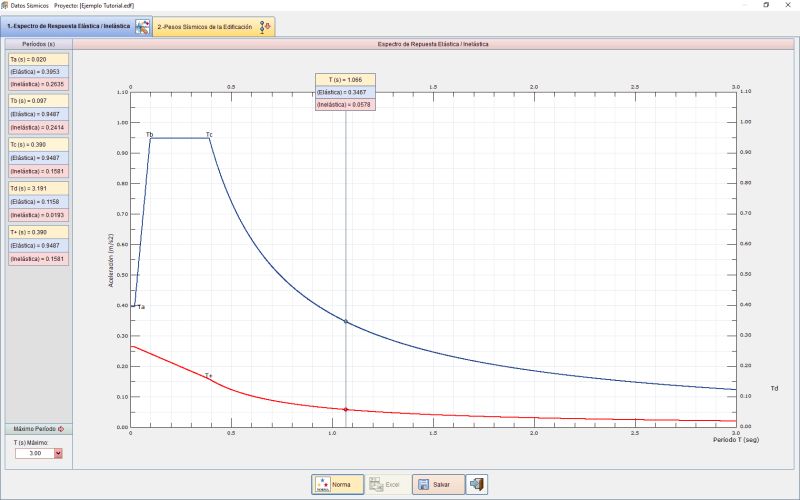This screenshot has height=500, width=800.
Task: Restore the window with the maximize button
Action: click(x=766, y=5)
